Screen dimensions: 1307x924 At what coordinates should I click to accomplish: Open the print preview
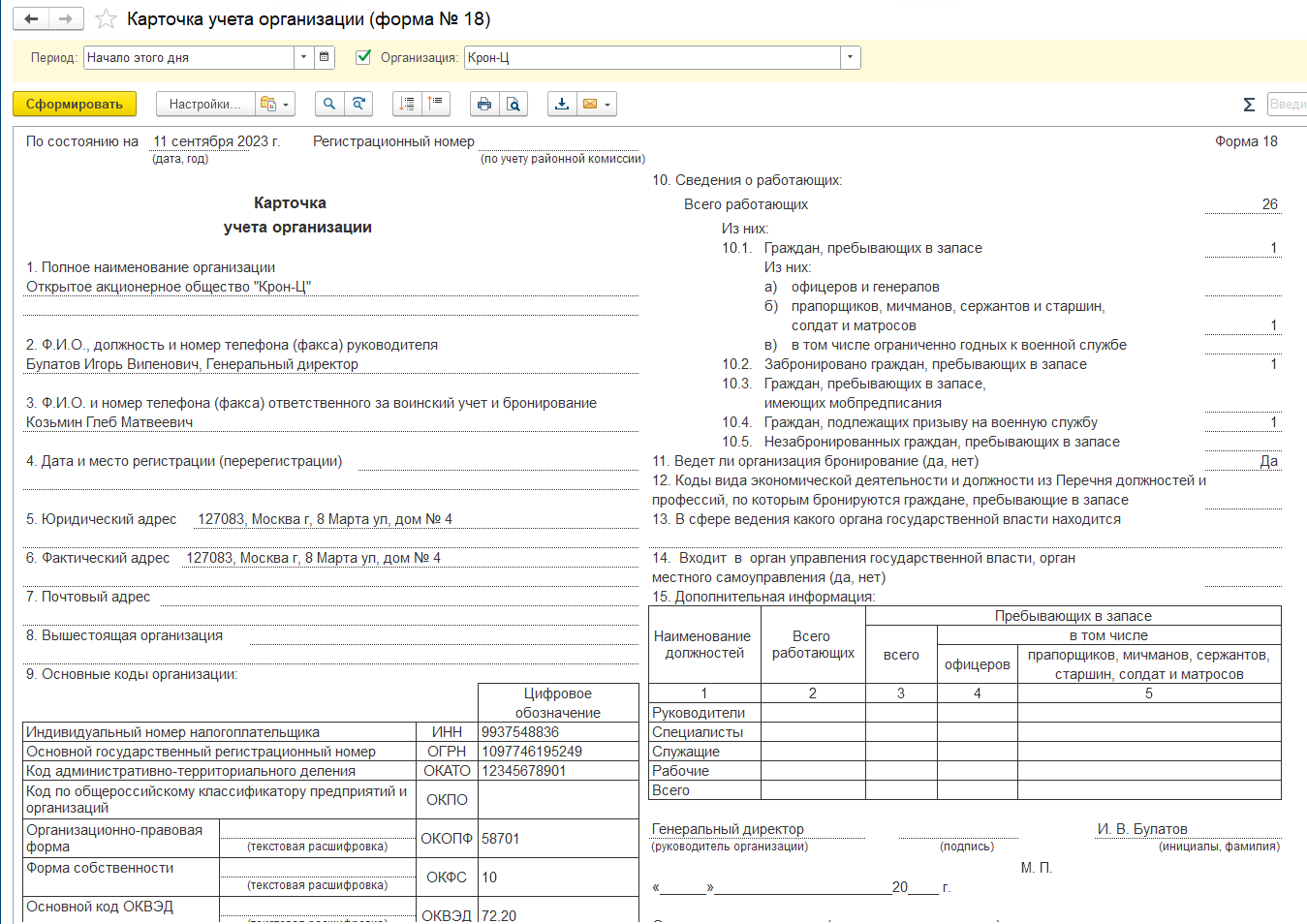click(513, 104)
